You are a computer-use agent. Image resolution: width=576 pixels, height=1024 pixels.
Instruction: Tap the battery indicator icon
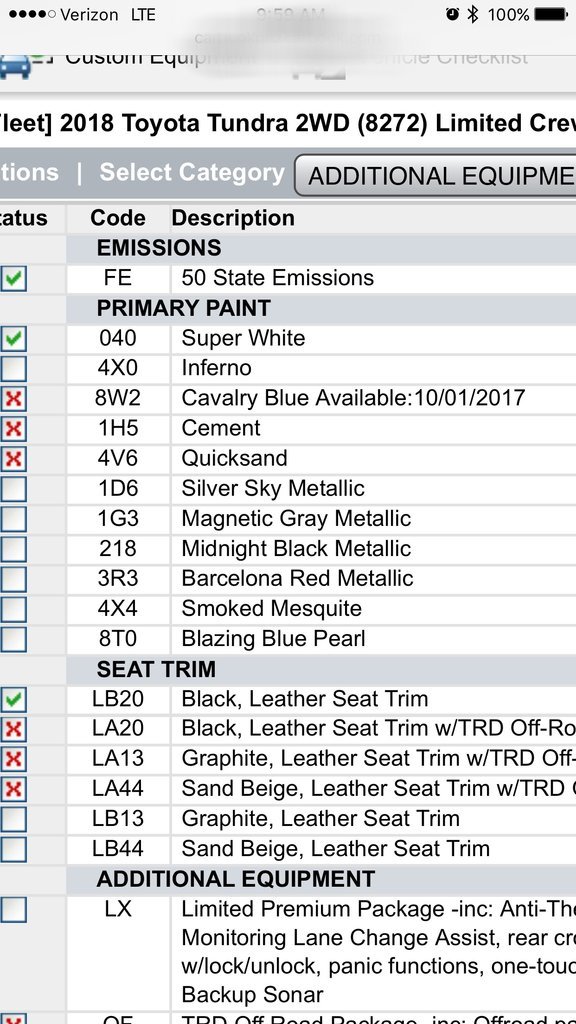pos(551,14)
